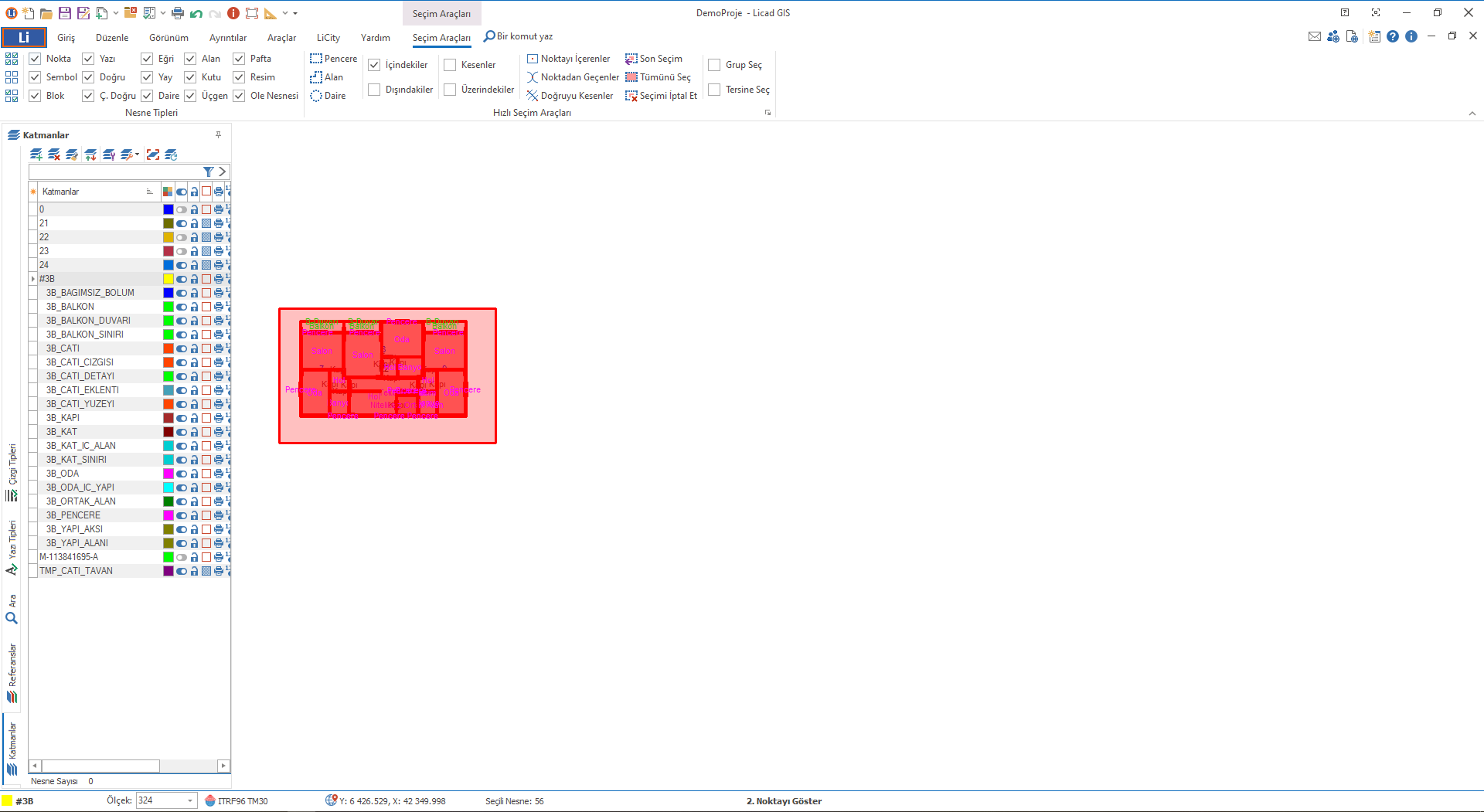This screenshot has height=812, width=1484.
Task: Toggle visibility of layer 3B_KAPI
Action: 182,418
